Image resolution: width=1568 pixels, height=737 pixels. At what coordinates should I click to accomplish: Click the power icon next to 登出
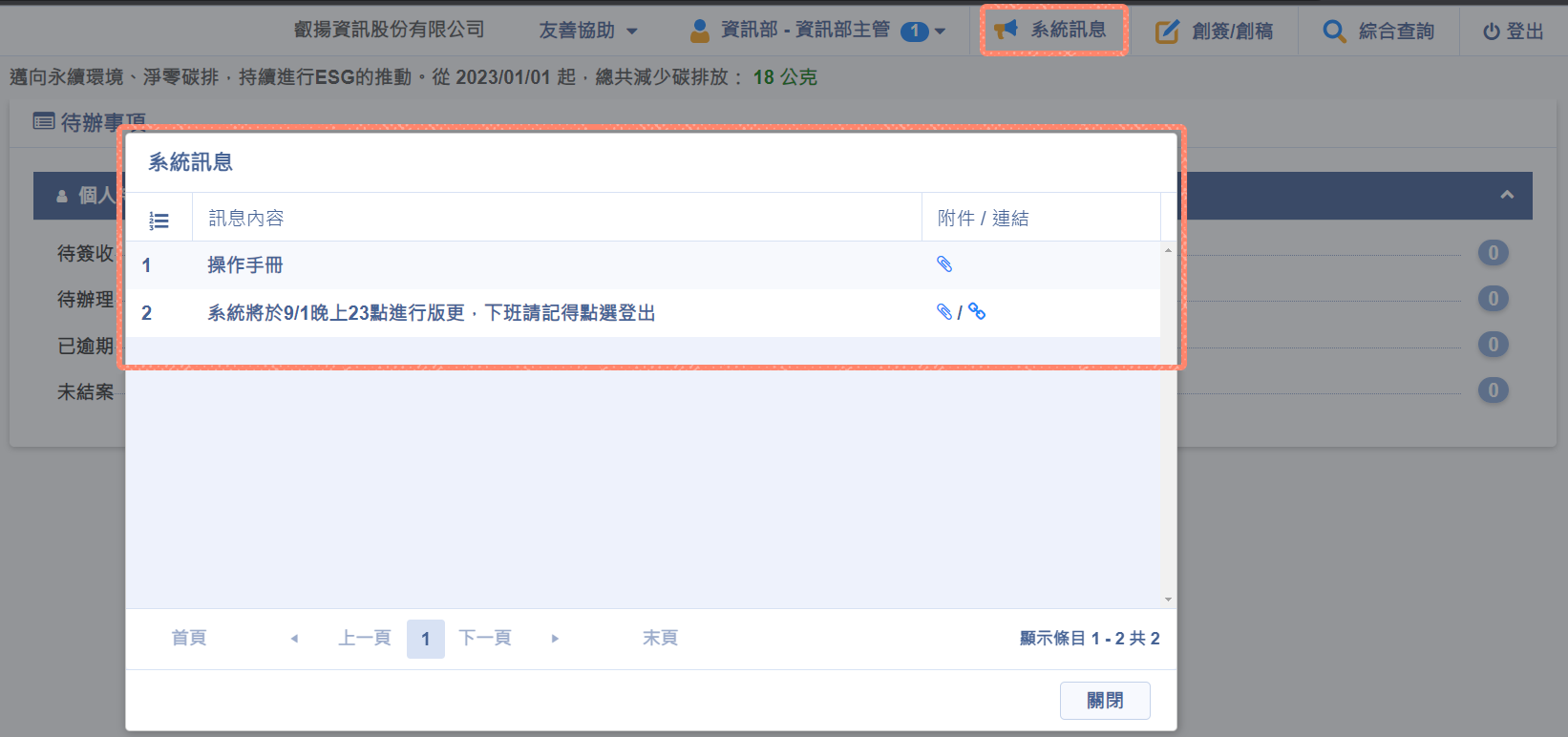[x=1491, y=32]
